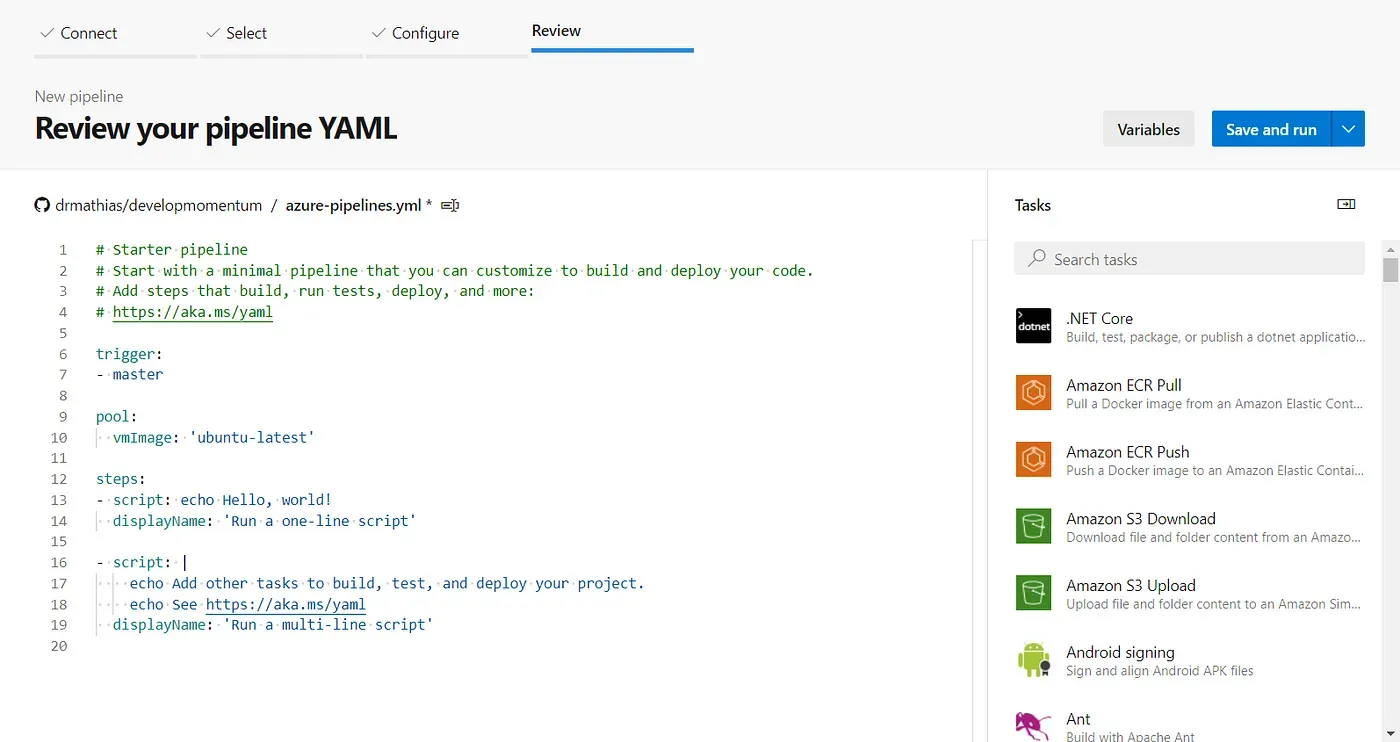This screenshot has height=742, width=1400.
Task: Collapse the Tasks panel with its hide icon
Action: [1346, 204]
